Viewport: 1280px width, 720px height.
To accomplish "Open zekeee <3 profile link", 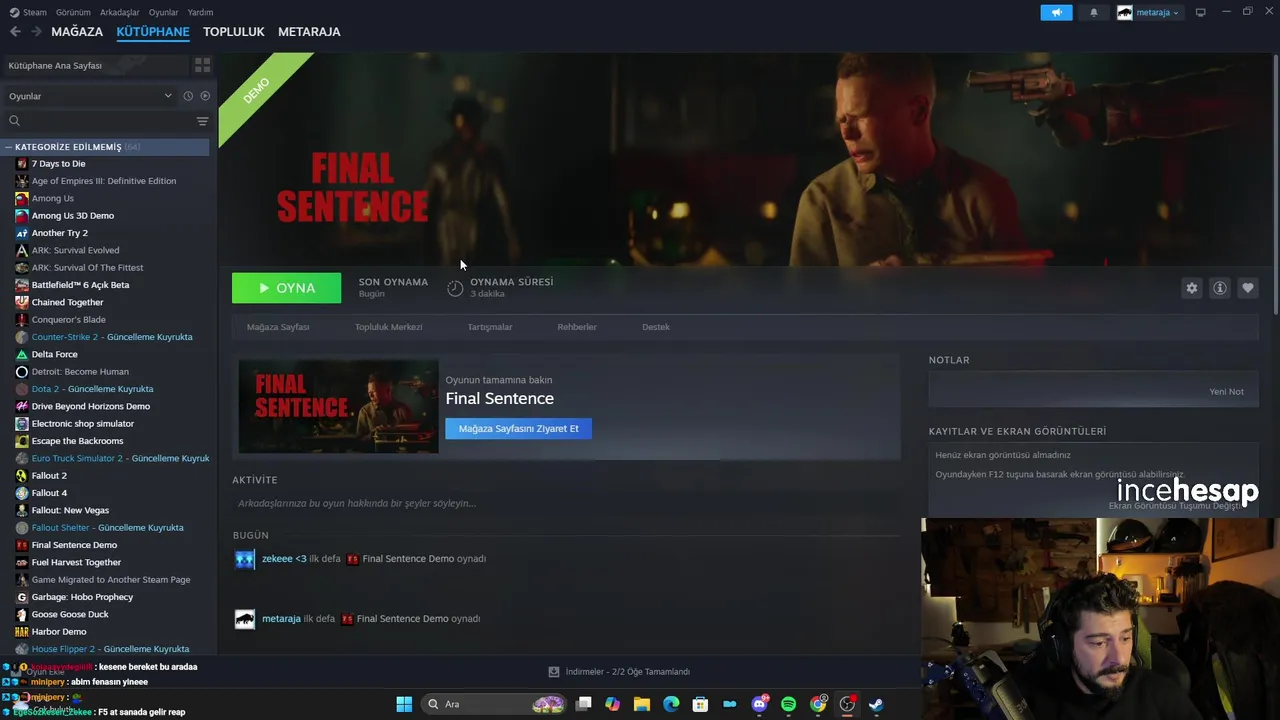I will [x=284, y=559].
